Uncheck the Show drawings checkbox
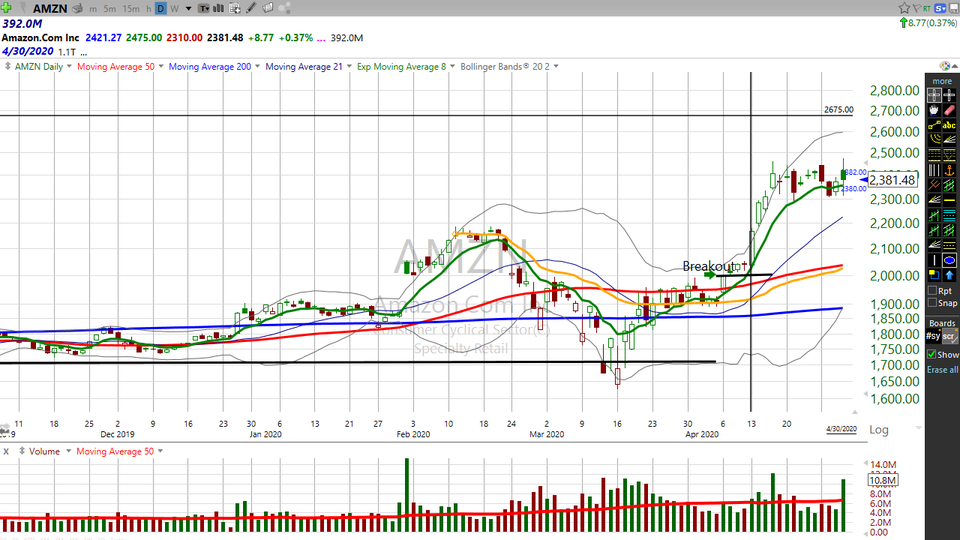This screenshot has height=540, width=960. tap(932, 354)
